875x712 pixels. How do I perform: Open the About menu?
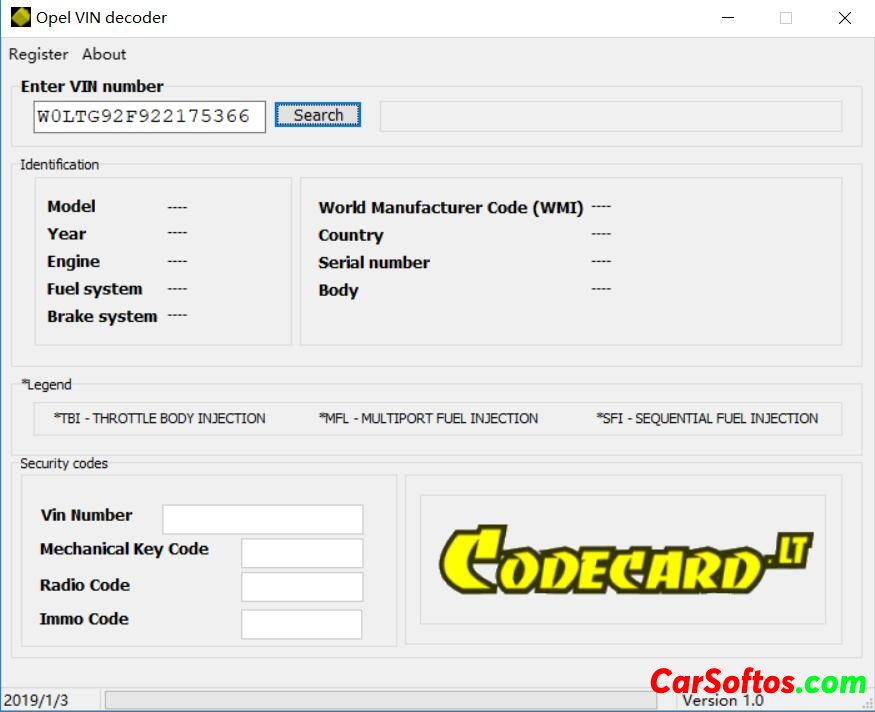click(104, 54)
